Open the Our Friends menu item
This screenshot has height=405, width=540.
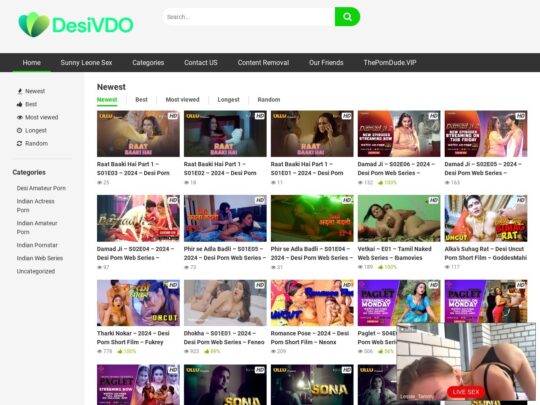326,63
